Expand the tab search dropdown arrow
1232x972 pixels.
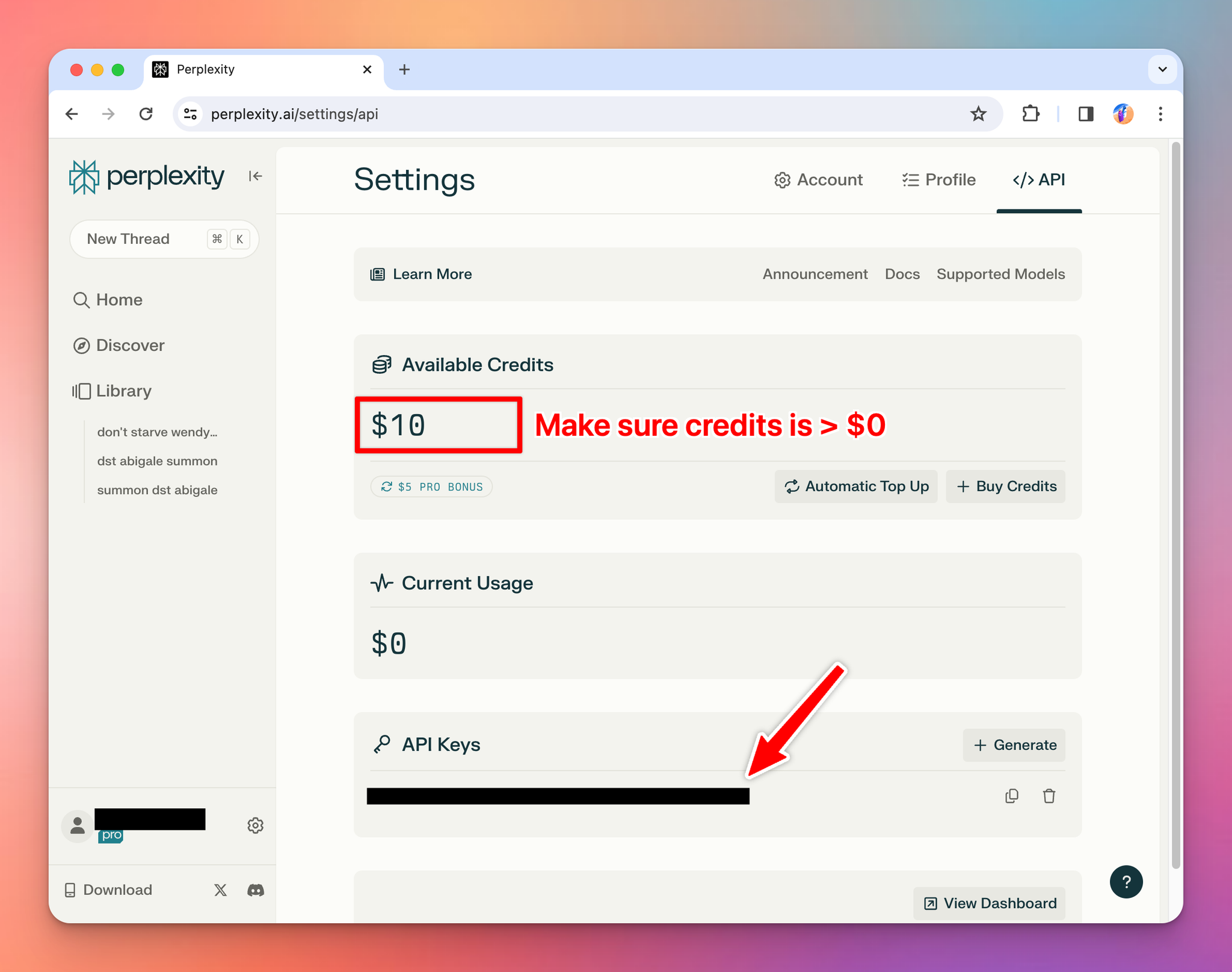[1162, 70]
